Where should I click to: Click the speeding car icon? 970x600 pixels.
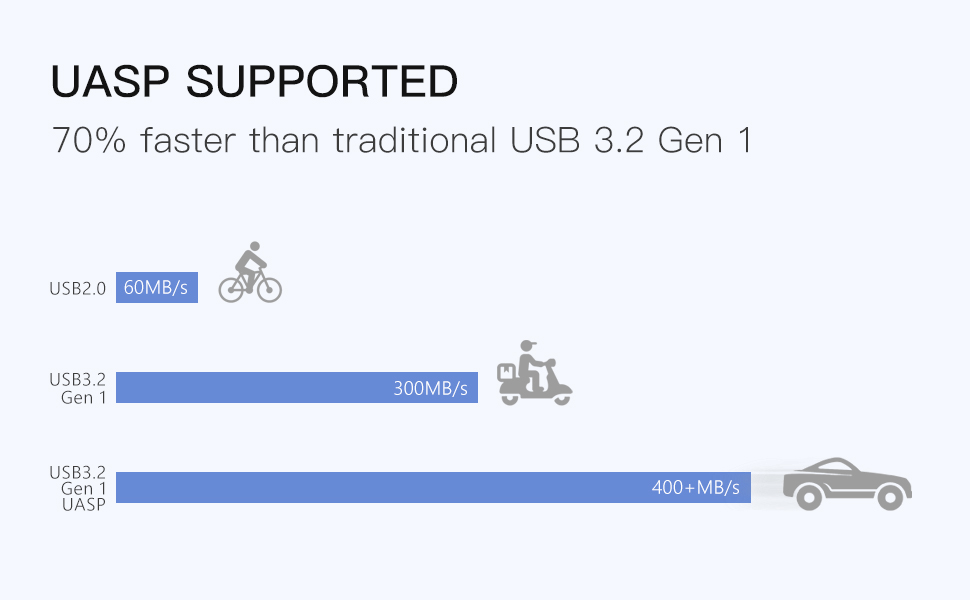tap(846, 484)
